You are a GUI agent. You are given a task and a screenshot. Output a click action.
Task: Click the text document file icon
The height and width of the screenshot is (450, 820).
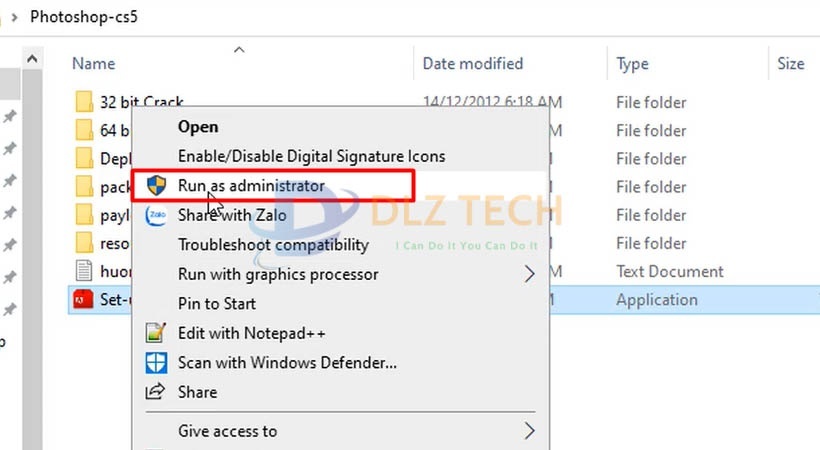[84, 271]
